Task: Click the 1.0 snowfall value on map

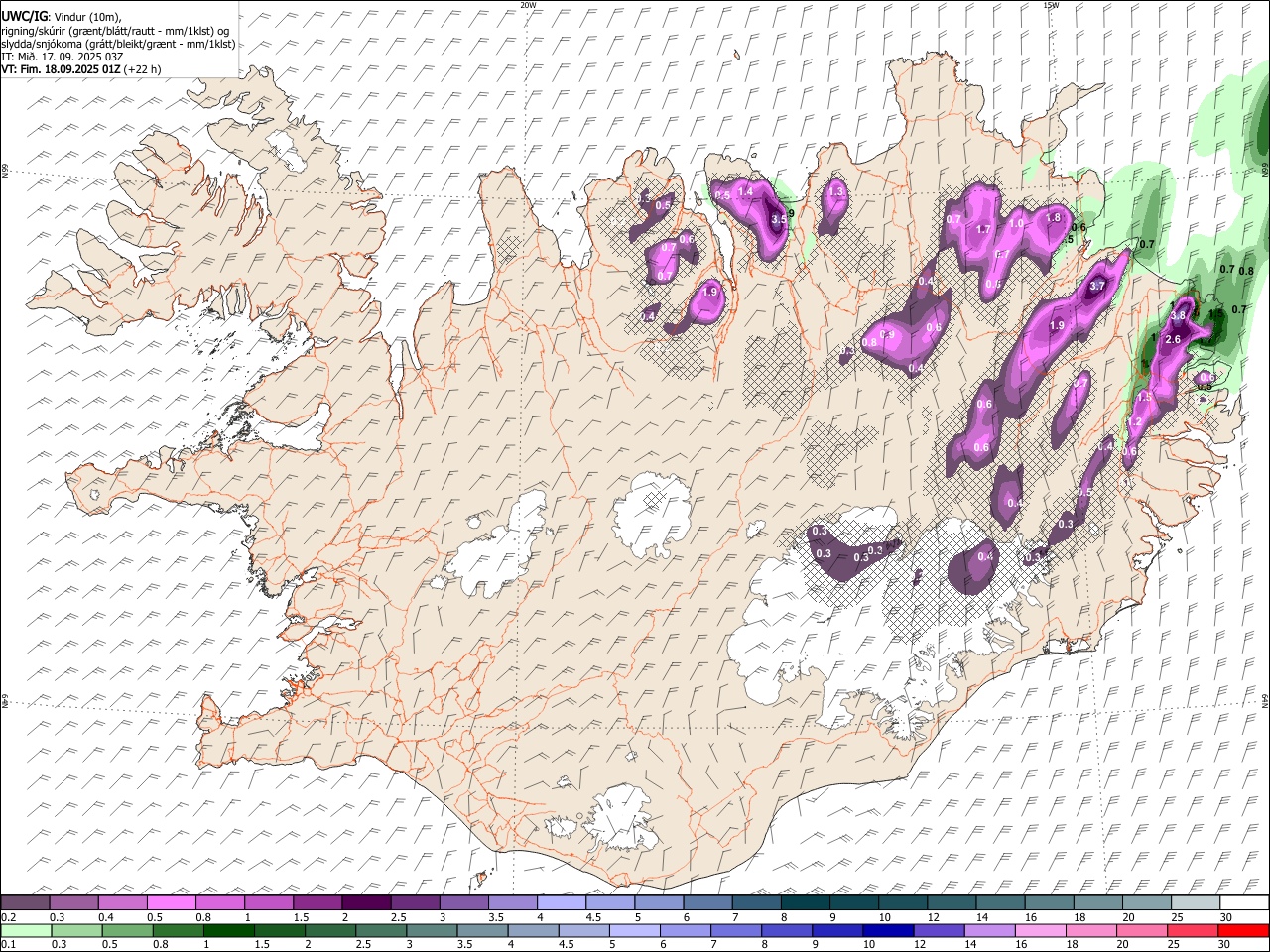Action: pos(1016,224)
